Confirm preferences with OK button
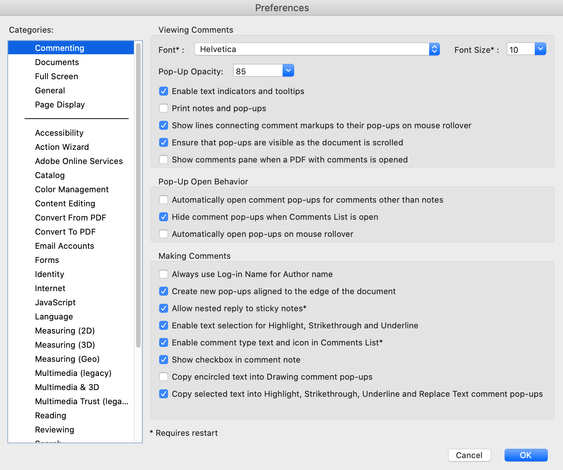The image size is (563, 470). pos(526,455)
